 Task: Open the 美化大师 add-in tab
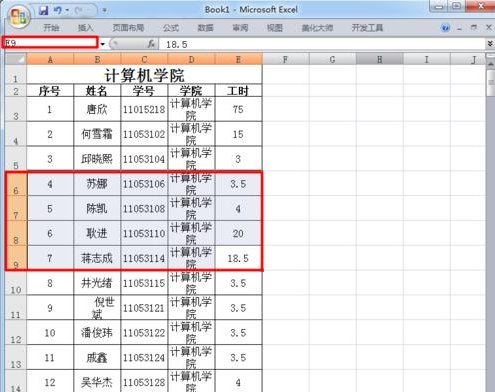pyautogui.click(x=317, y=28)
